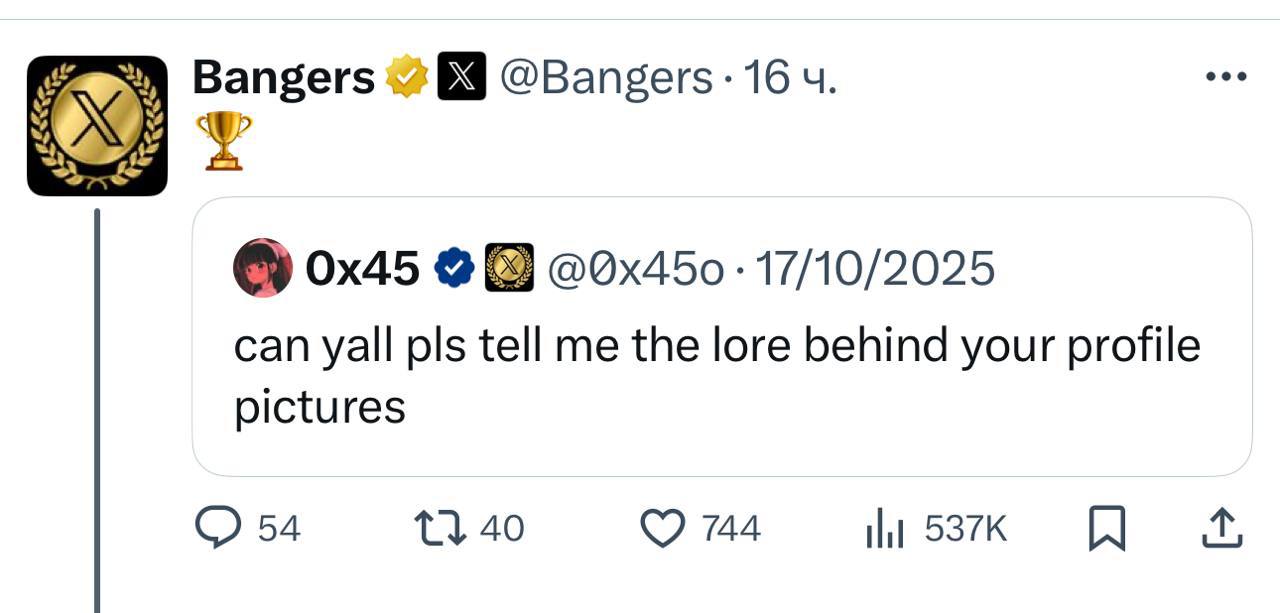Click the trophy emoji in the post
The width and height of the screenshot is (1280, 613).
[x=222, y=141]
